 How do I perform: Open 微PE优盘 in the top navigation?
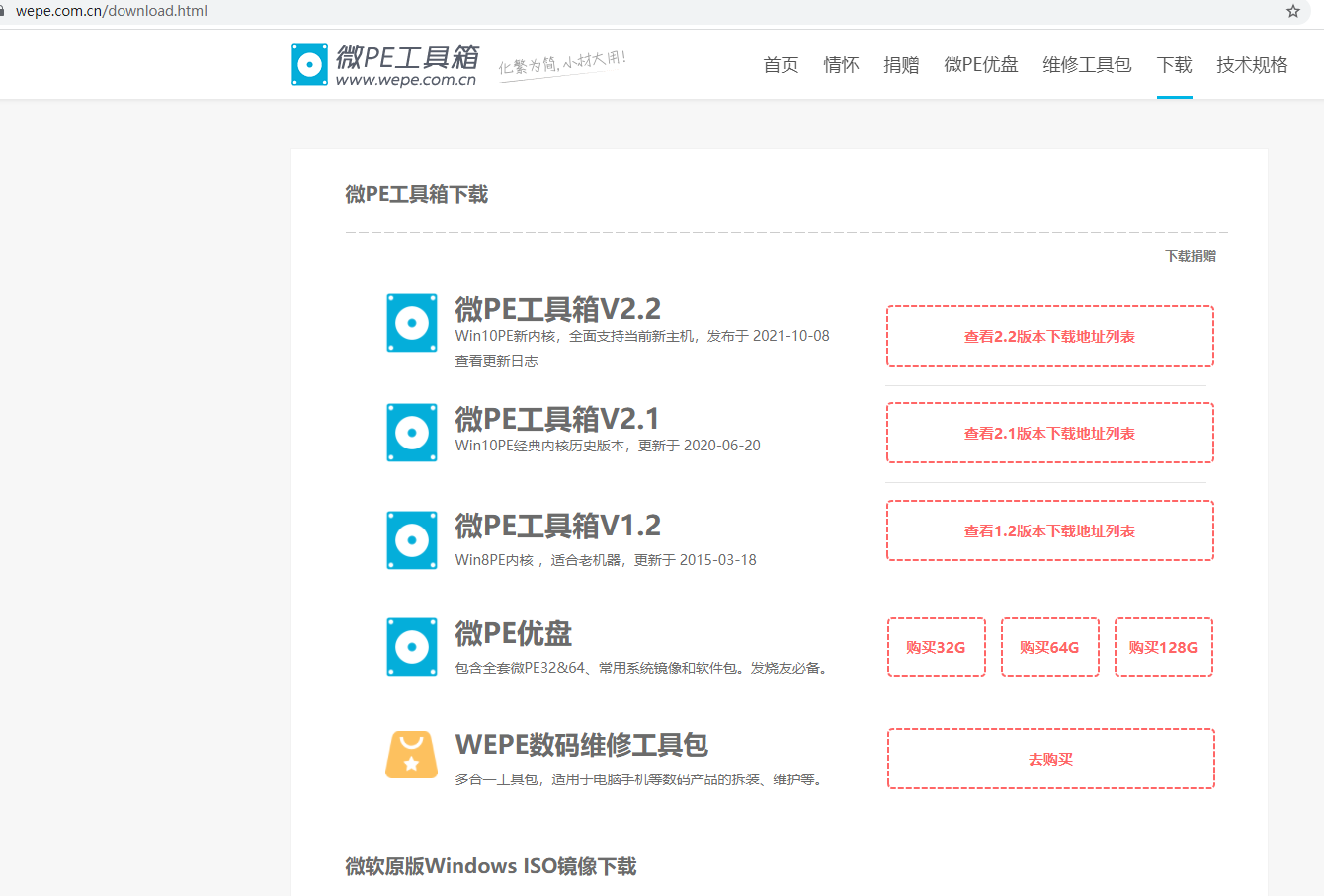coord(981,65)
